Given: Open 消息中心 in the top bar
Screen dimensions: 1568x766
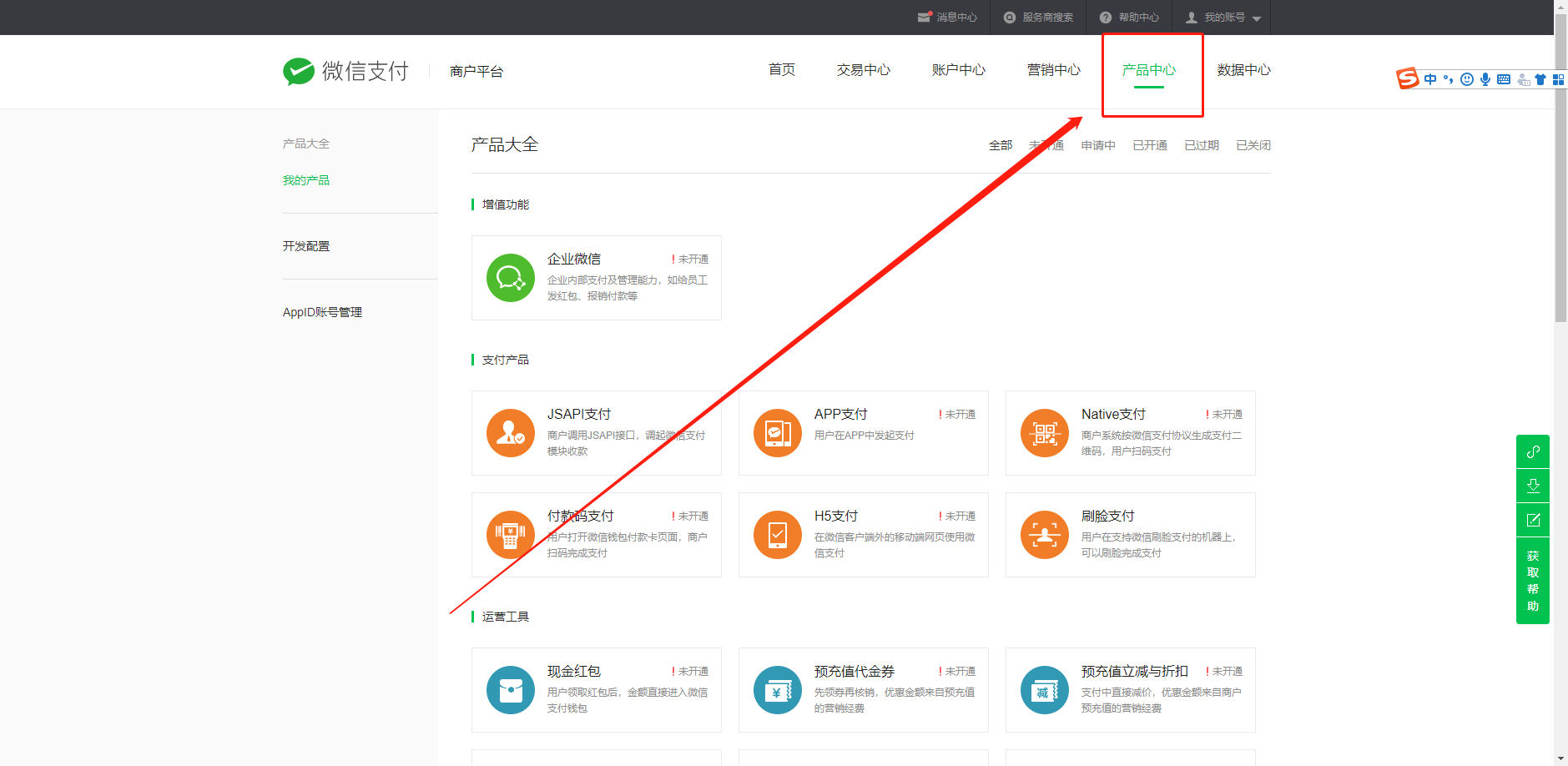Looking at the screenshot, I should [x=947, y=18].
